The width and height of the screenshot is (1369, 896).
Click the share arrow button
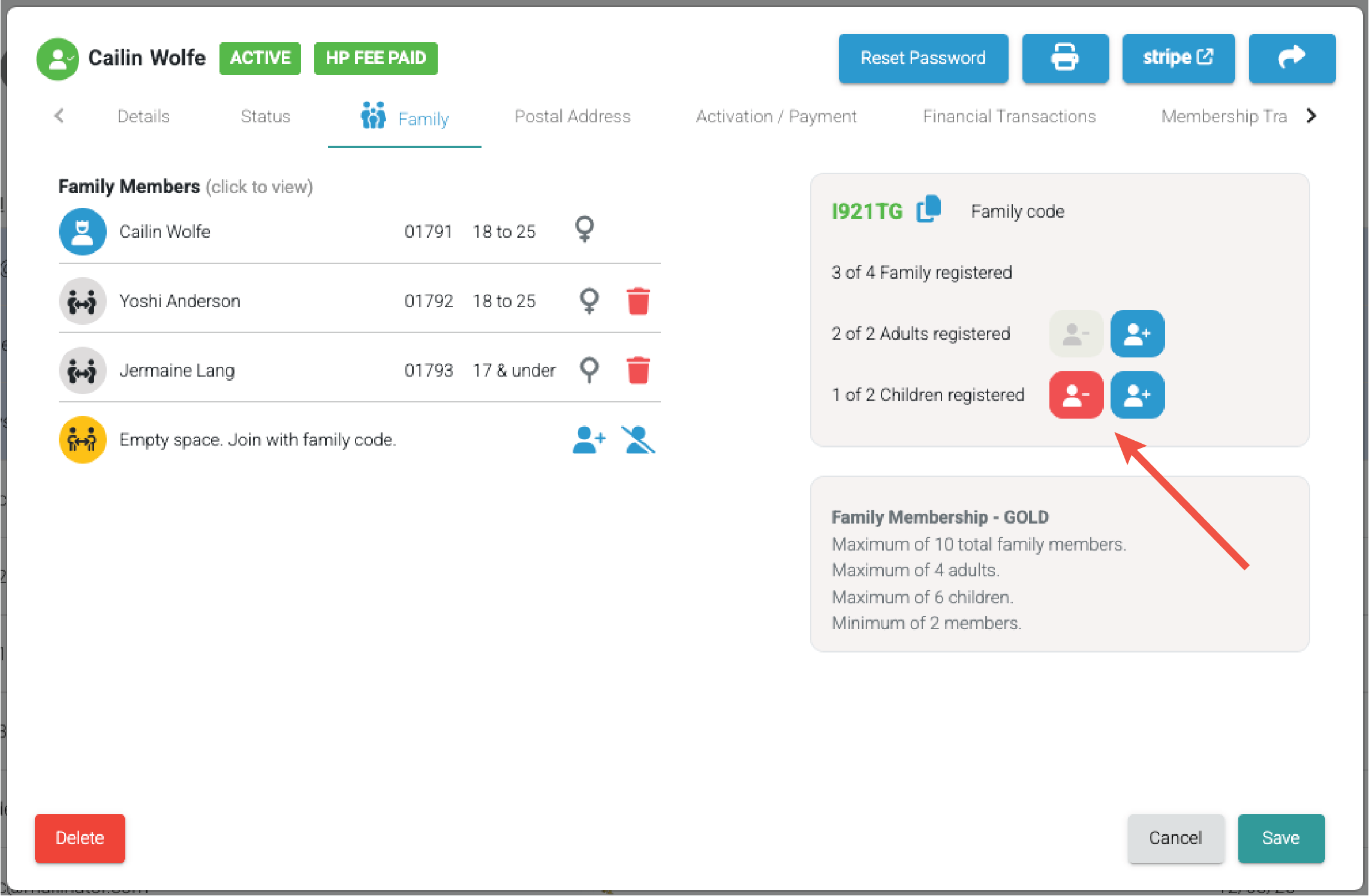[1292, 58]
